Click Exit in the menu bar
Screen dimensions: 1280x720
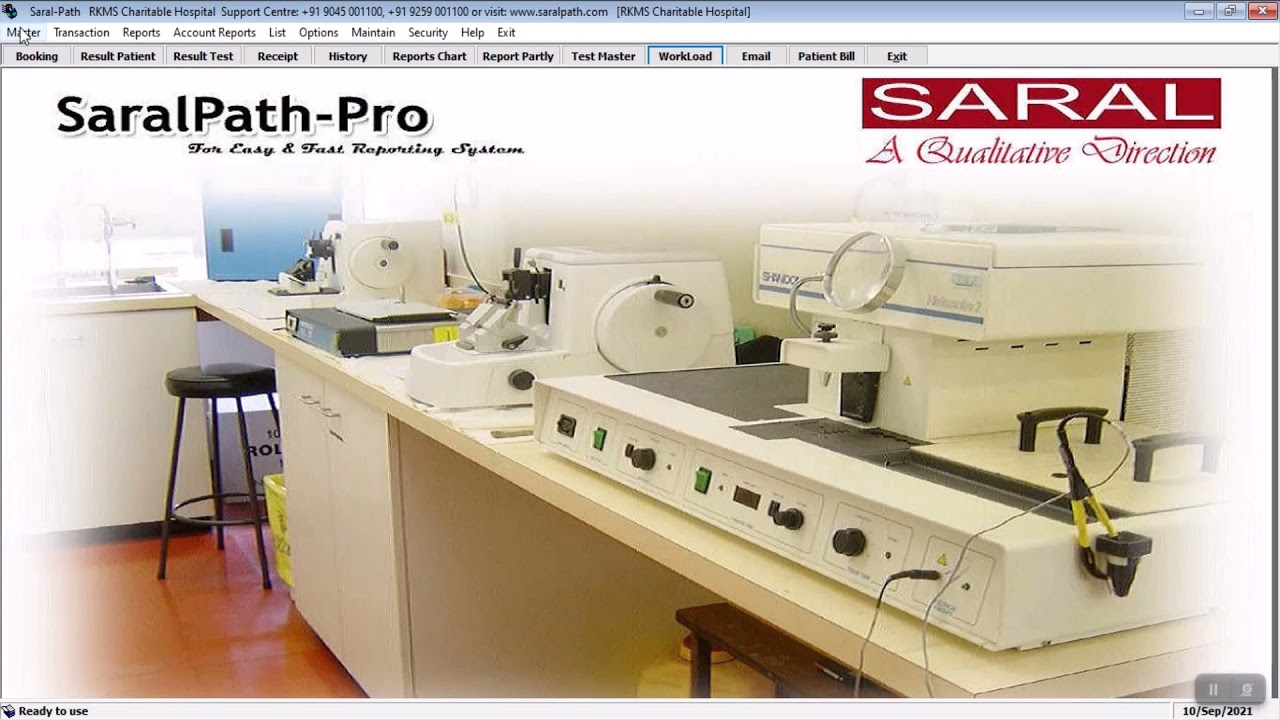point(506,32)
